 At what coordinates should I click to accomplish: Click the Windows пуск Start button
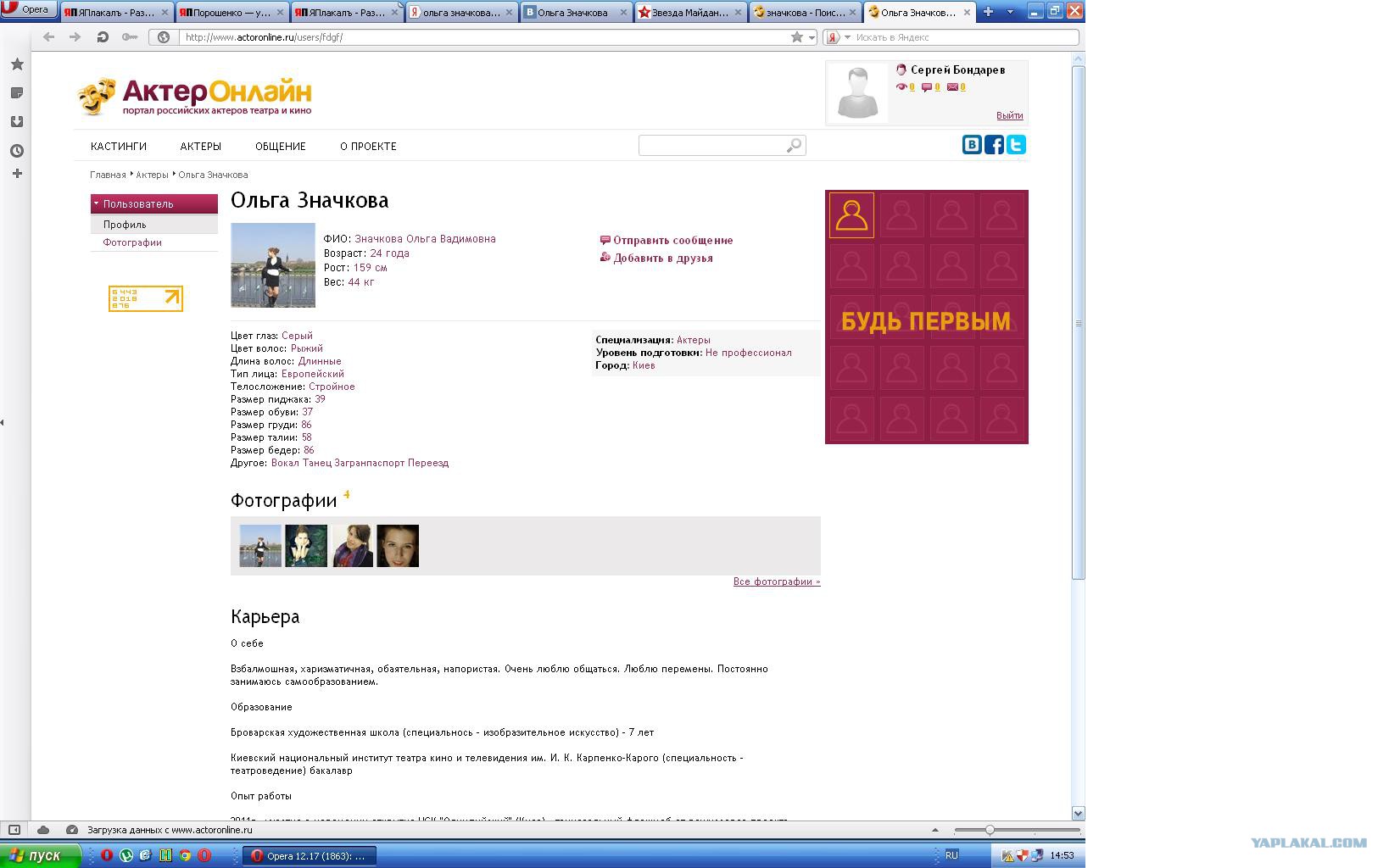coord(40,855)
